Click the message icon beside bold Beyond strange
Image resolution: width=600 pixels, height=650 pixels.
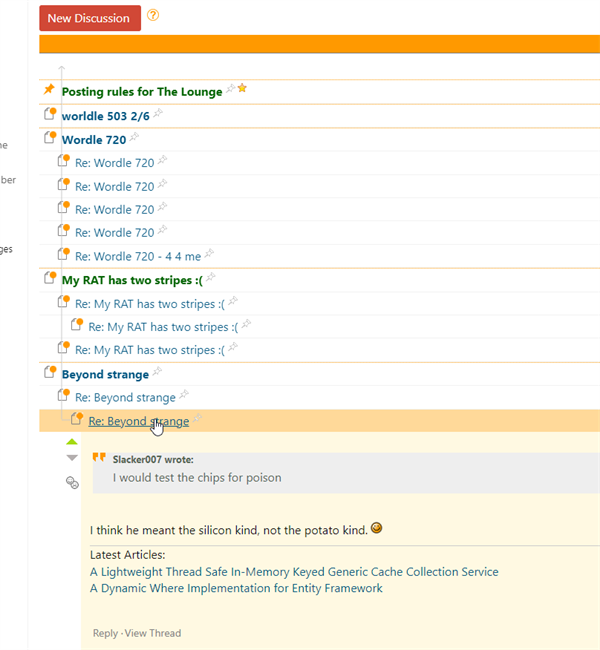50,371
